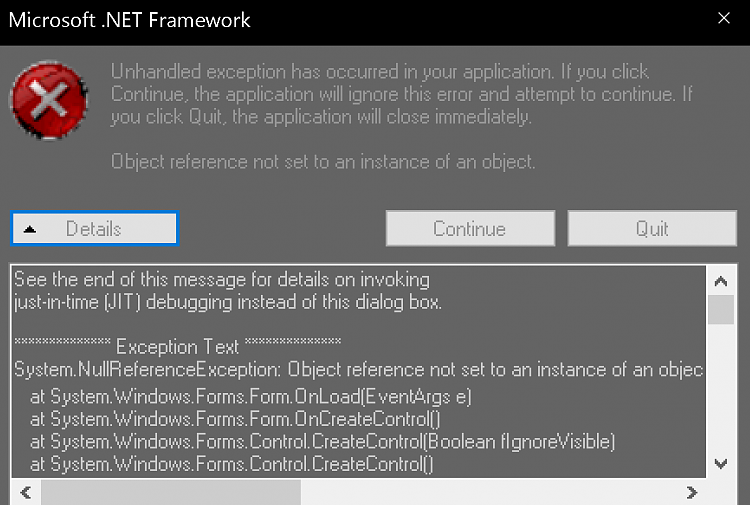
Task: Click the horizontal scrollbar right arrow
Action: (x=691, y=492)
